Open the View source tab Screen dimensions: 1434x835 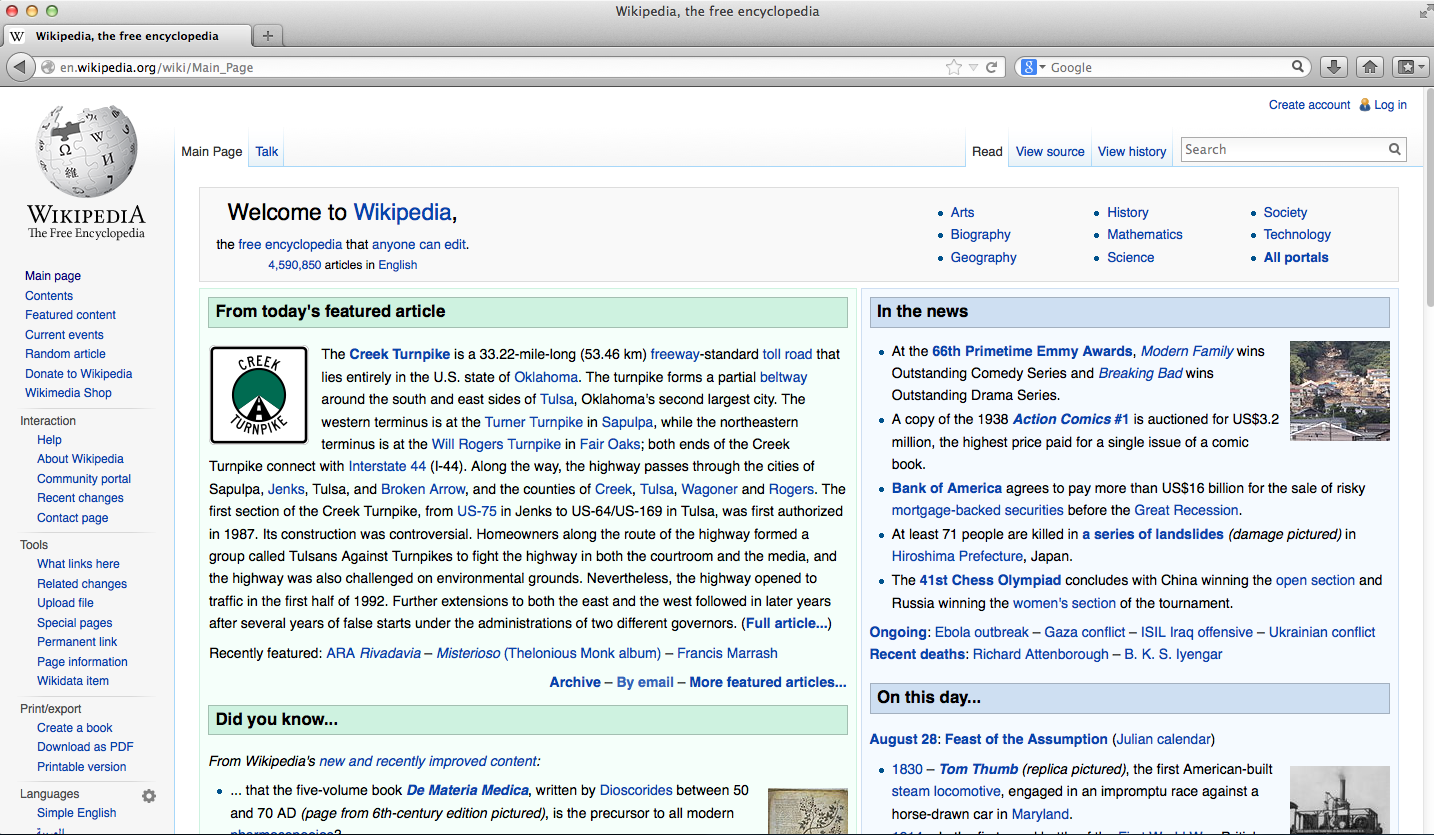(1050, 151)
